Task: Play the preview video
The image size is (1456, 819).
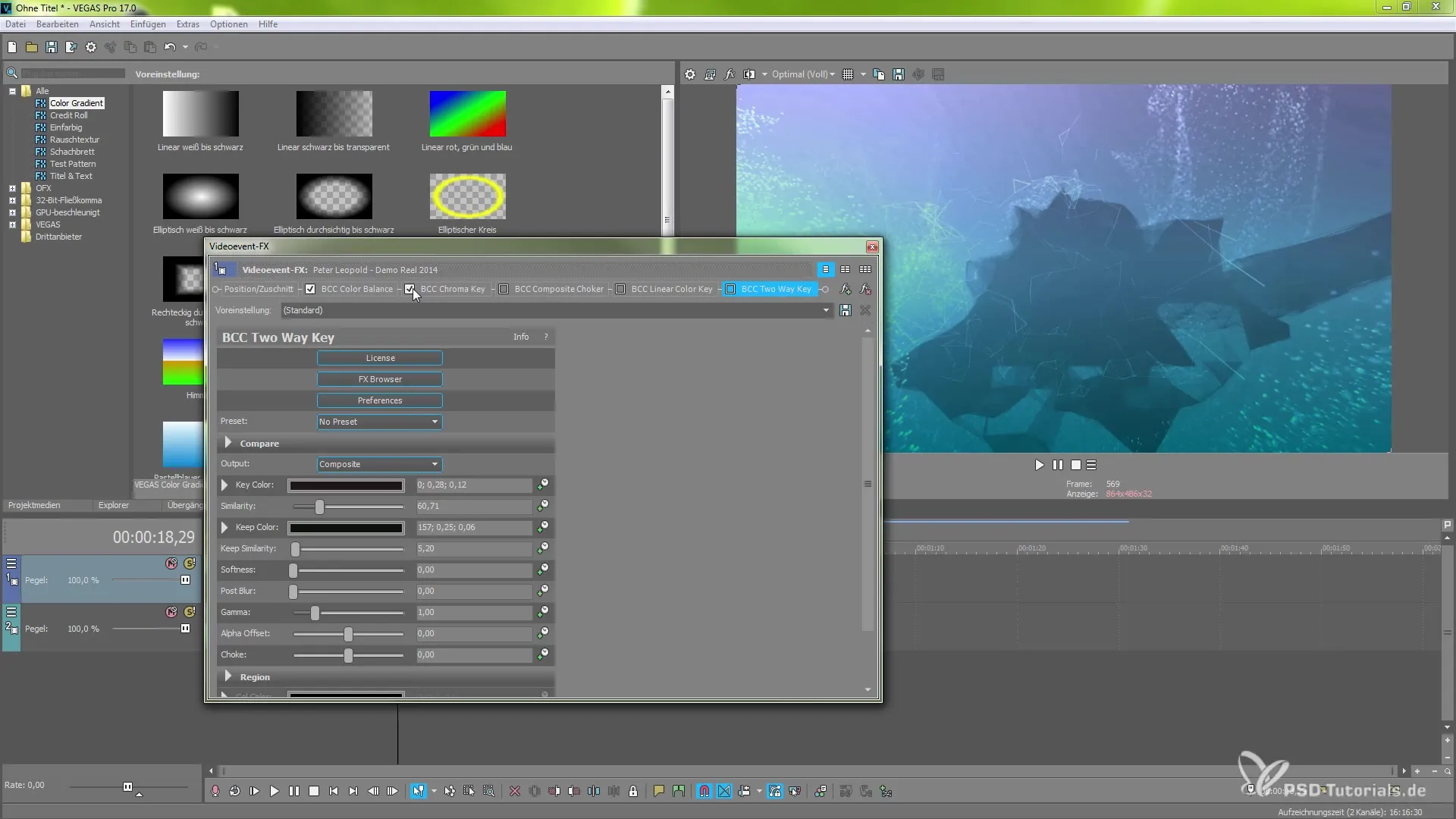Action: coord(1040,465)
